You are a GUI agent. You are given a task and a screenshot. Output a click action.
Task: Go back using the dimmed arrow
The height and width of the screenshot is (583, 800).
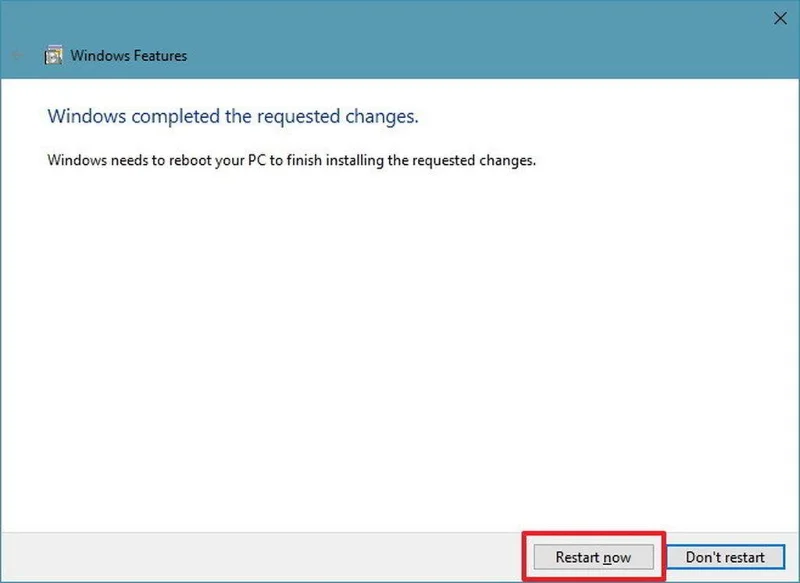(x=17, y=55)
